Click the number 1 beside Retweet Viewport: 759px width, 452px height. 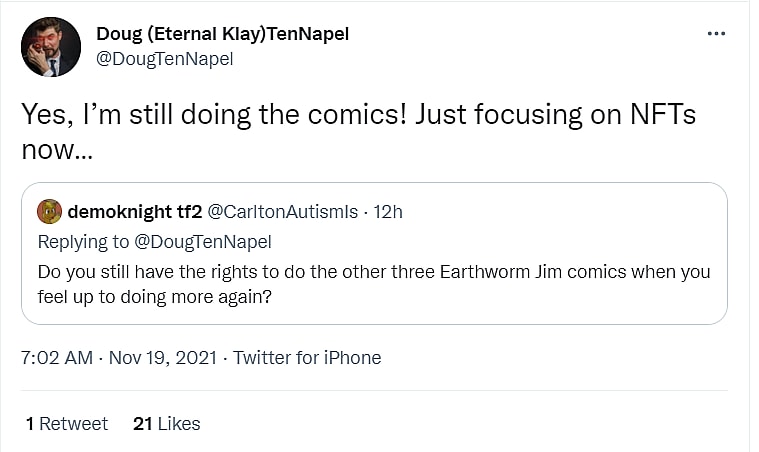click(30, 424)
